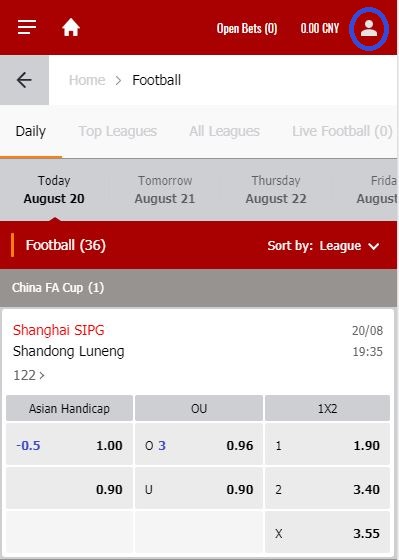This screenshot has width=399, height=560.
Task: Open the user account profile icon
Action: pos(369,28)
